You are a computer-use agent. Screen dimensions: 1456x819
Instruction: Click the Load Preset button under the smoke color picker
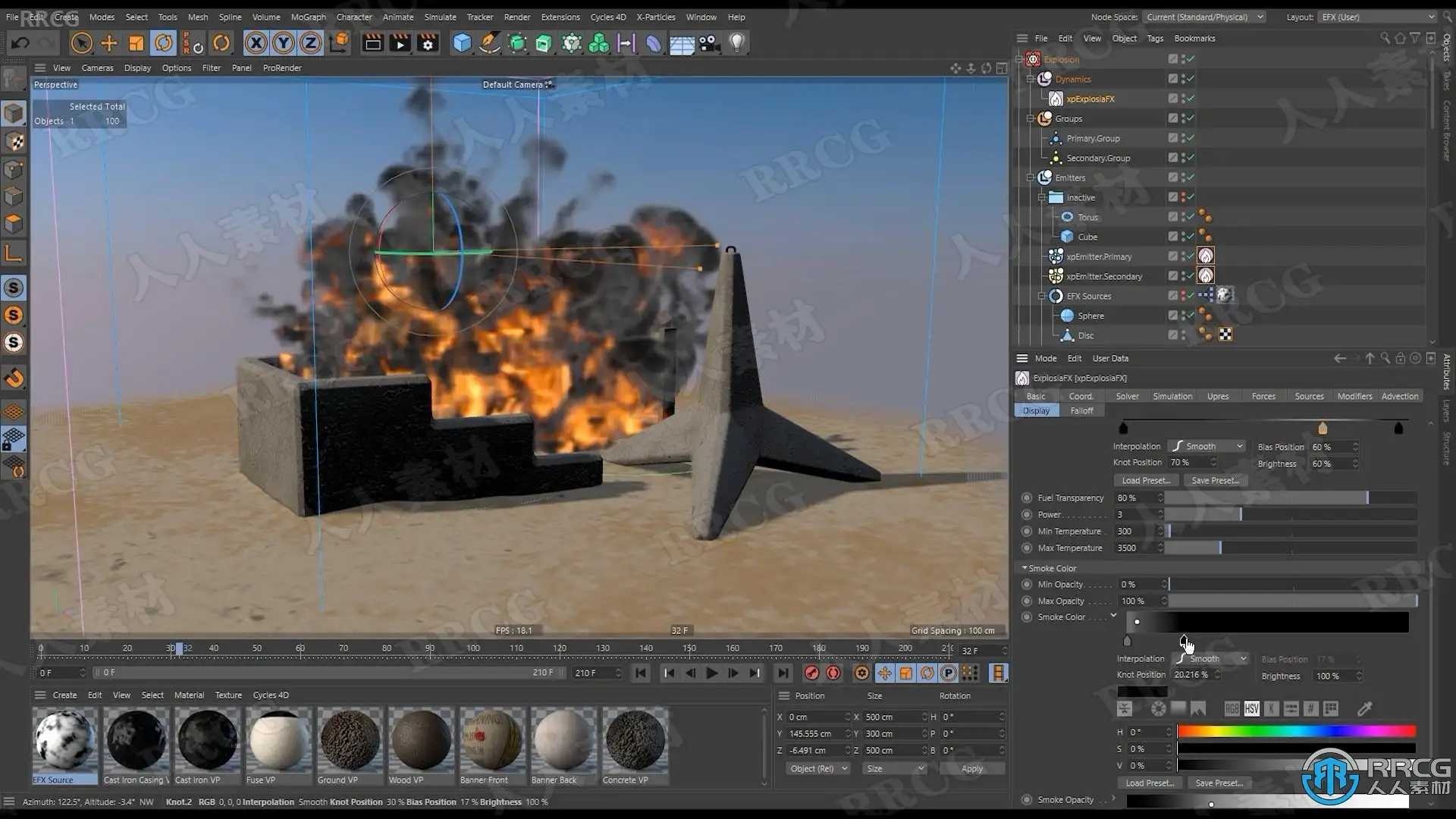coord(1149,783)
